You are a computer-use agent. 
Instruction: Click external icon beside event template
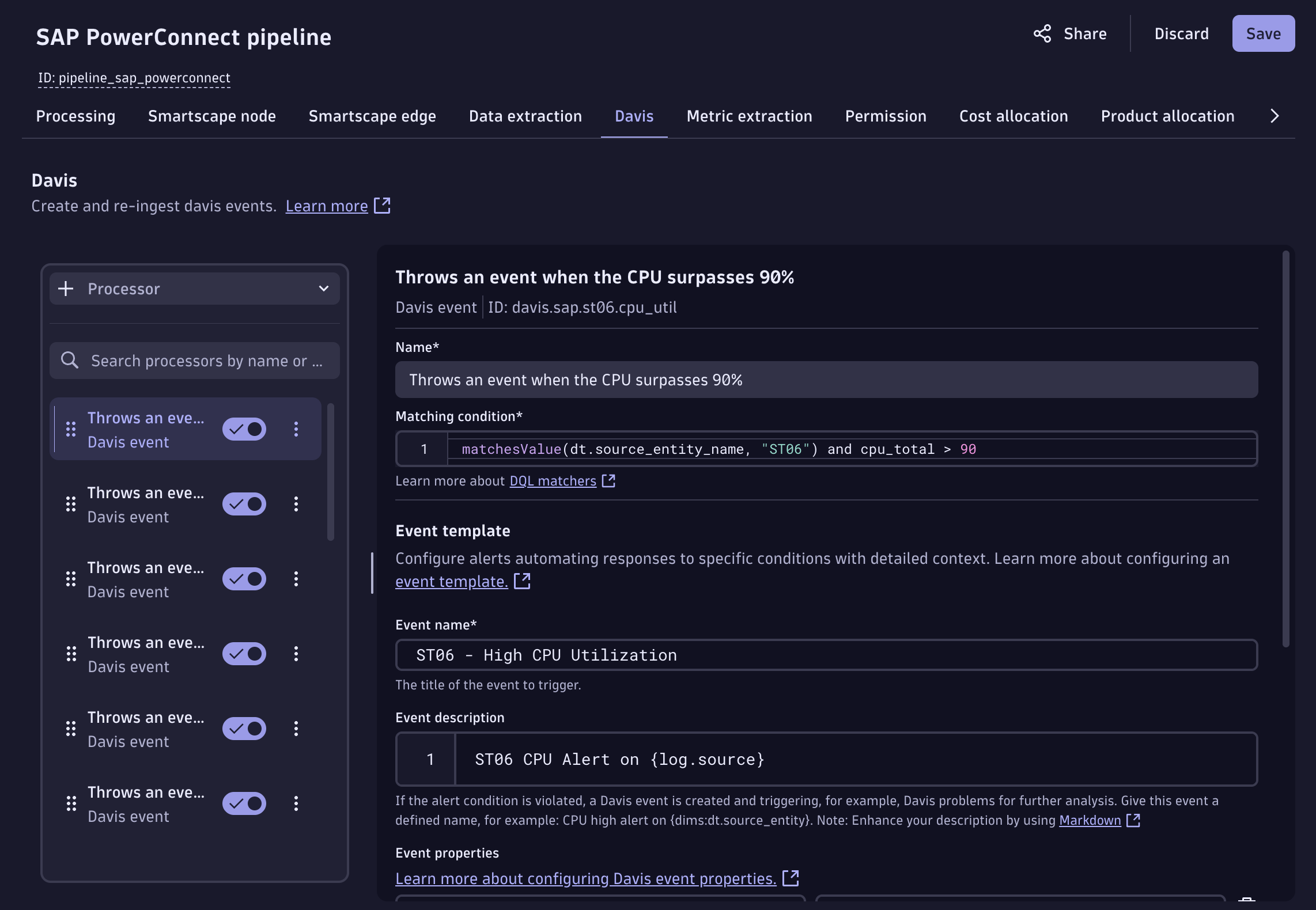(x=522, y=581)
